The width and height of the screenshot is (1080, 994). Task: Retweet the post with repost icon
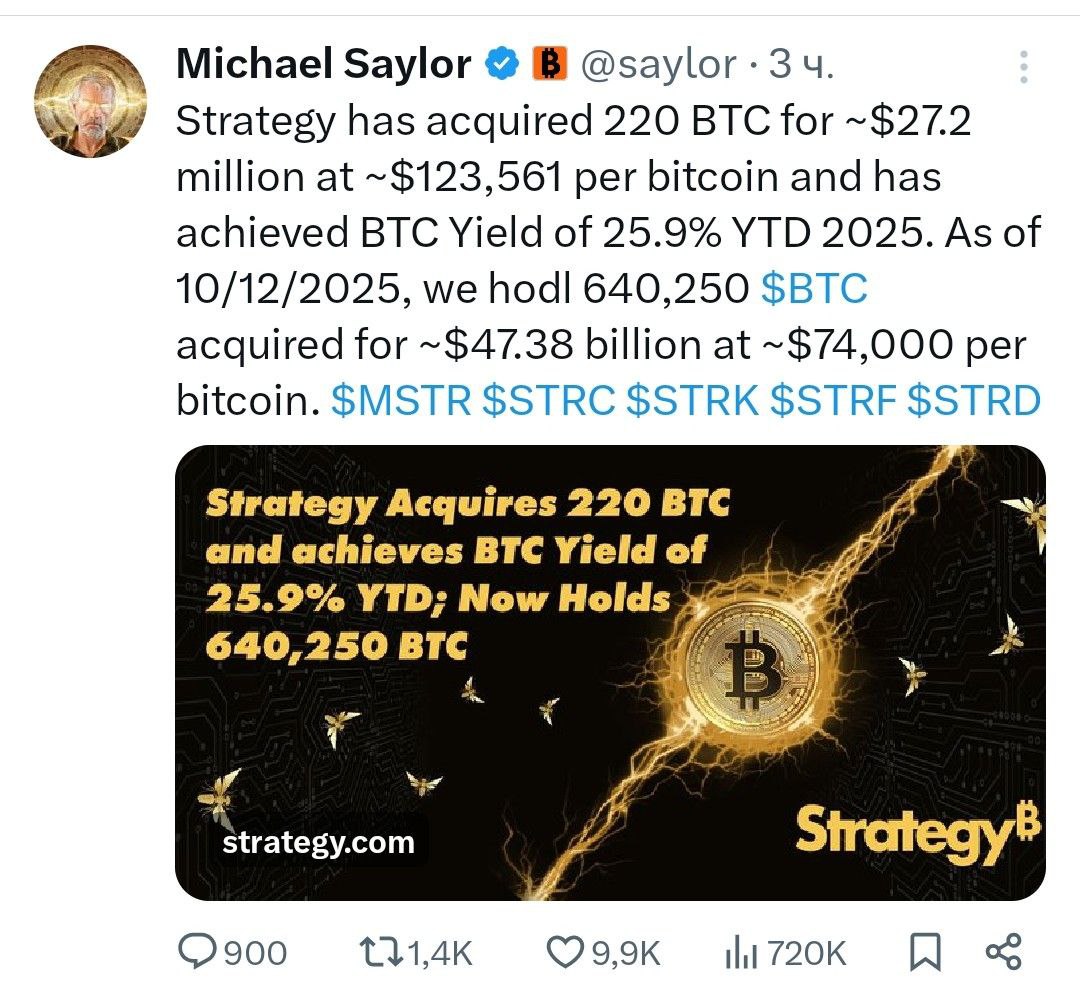tap(383, 951)
